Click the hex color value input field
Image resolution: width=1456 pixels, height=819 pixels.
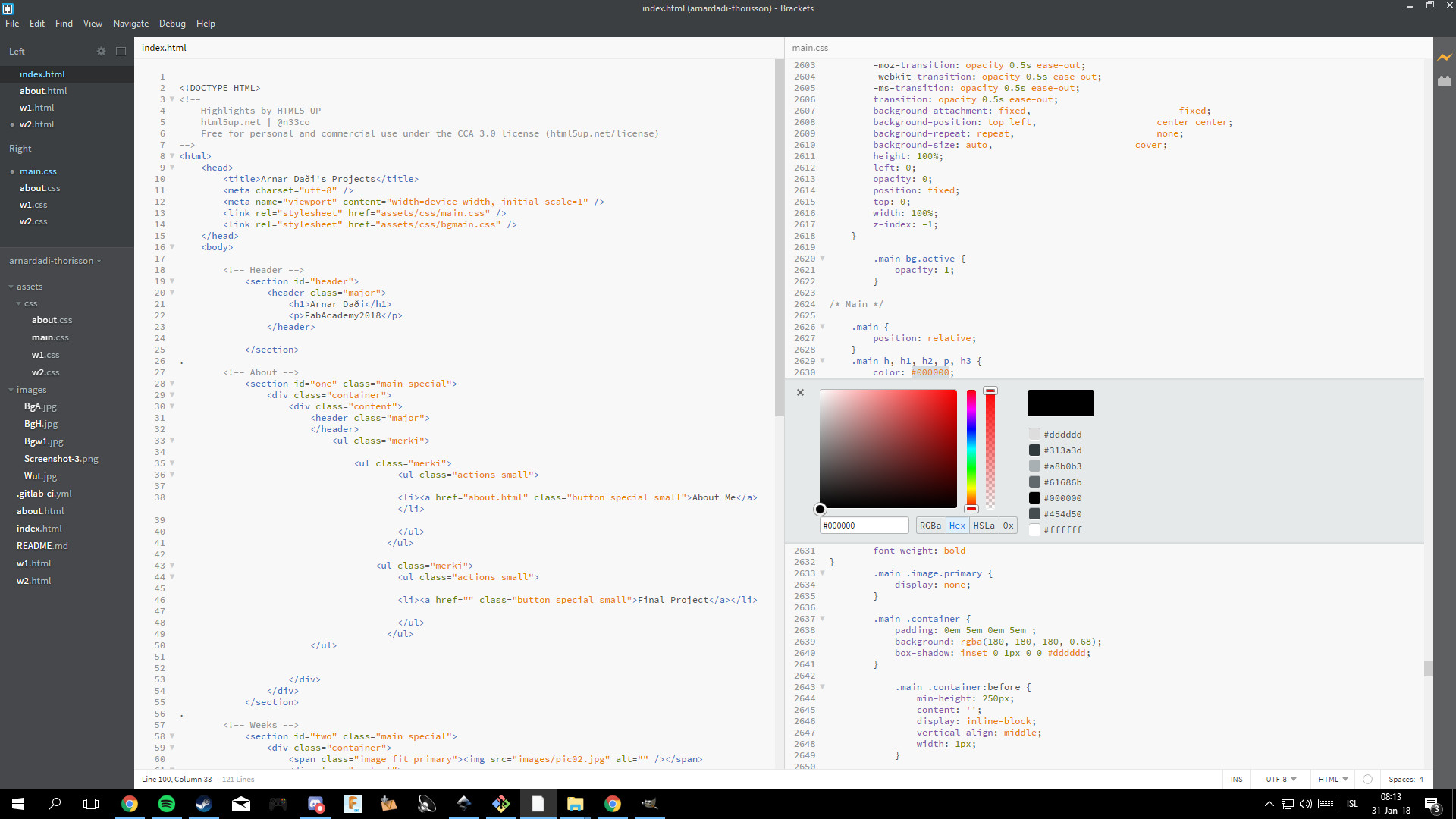[863, 526]
